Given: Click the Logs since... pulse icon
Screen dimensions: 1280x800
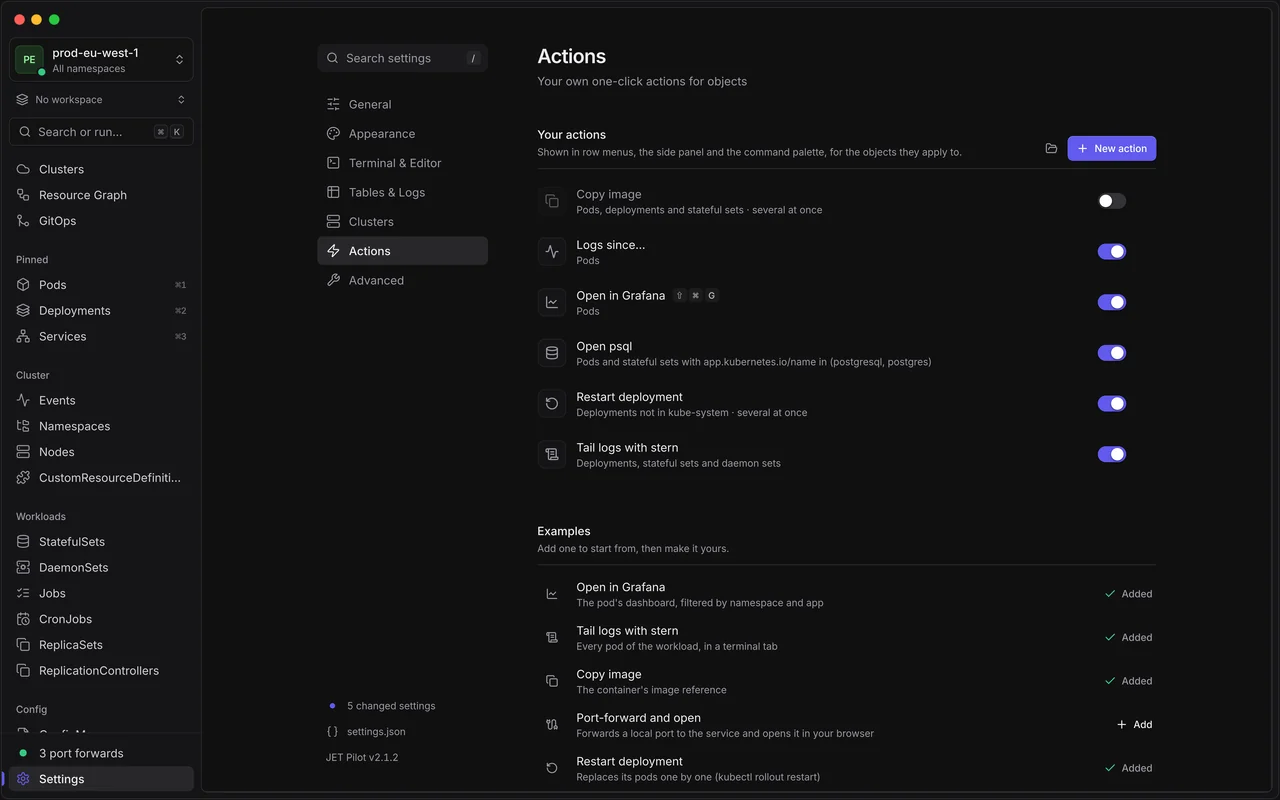Looking at the screenshot, I should click(x=552, y=252).
